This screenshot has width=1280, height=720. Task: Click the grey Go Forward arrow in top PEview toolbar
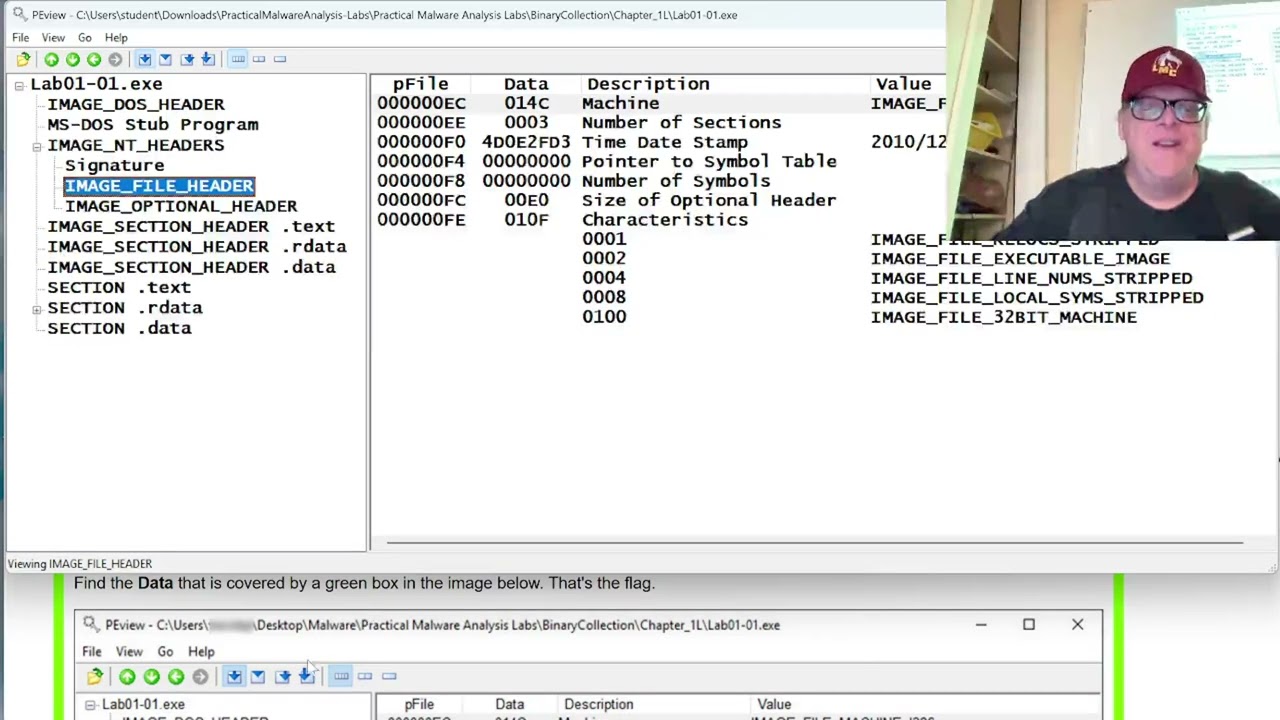tap(115, 59)
